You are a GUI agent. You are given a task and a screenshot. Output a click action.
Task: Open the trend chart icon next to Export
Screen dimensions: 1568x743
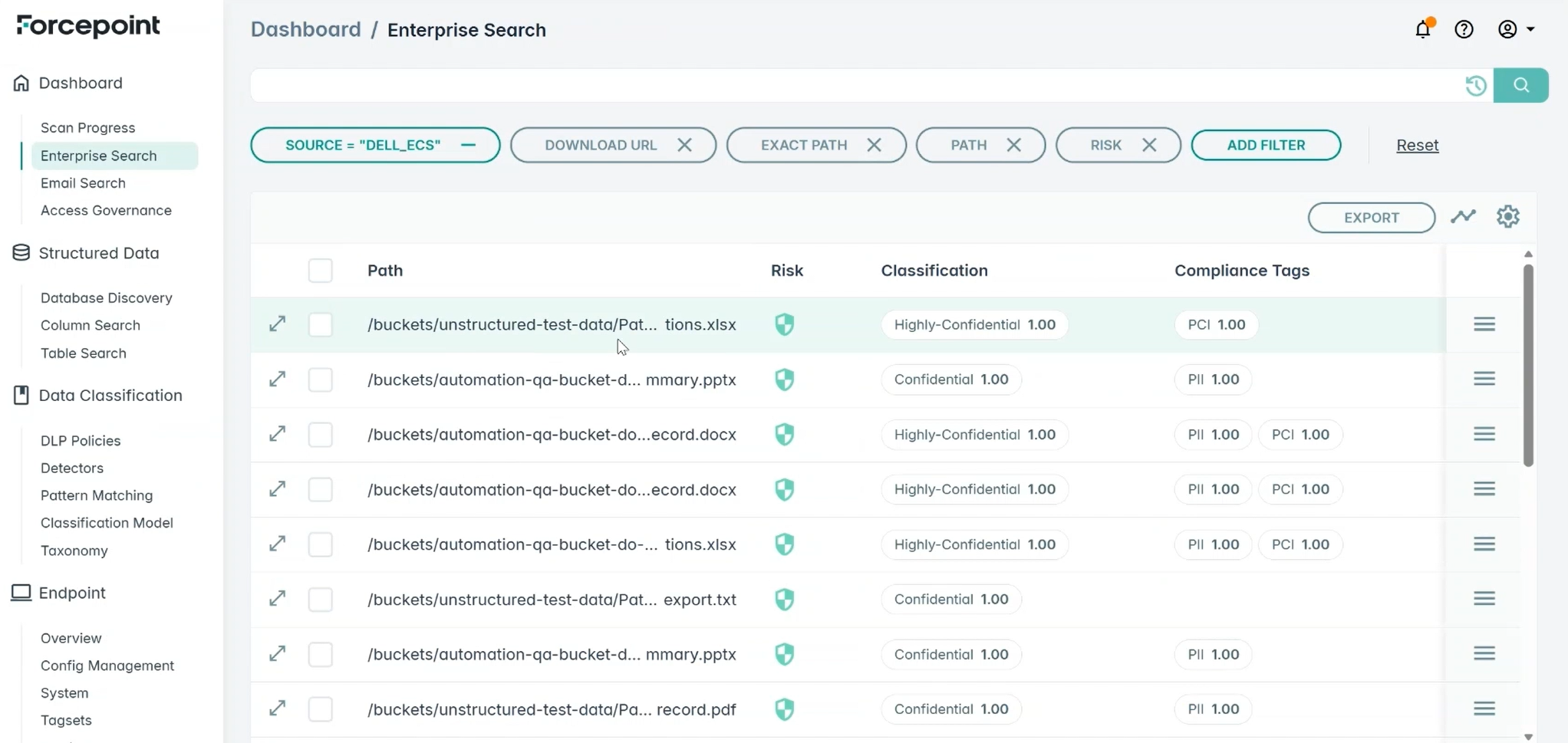1463,217
